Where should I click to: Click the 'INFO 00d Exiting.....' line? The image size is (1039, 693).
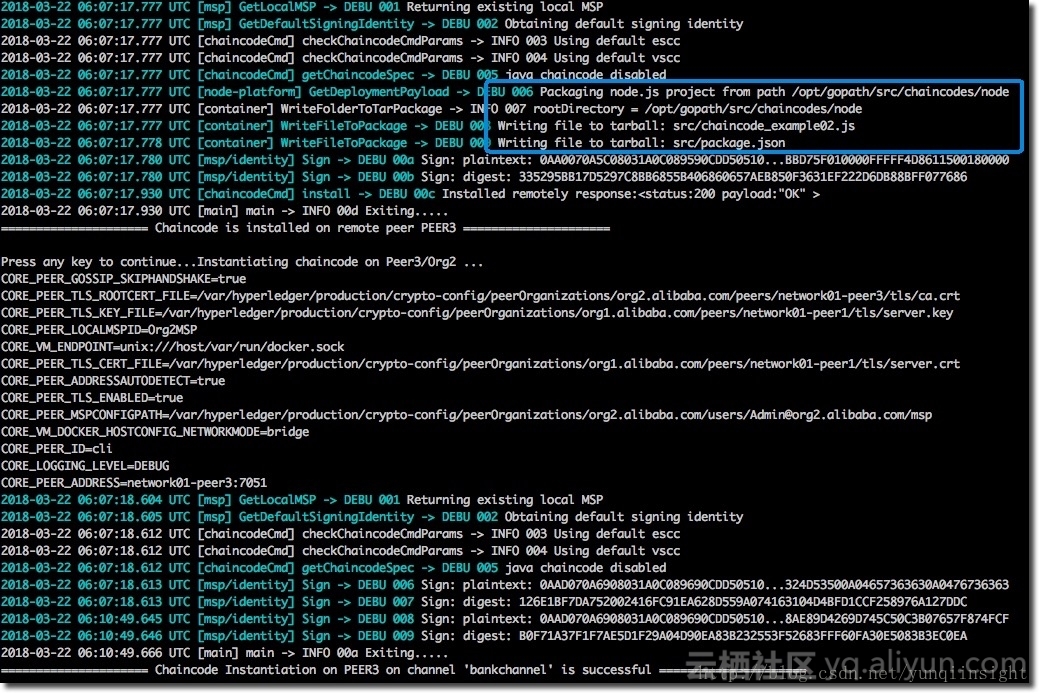(x=225, y=211)
